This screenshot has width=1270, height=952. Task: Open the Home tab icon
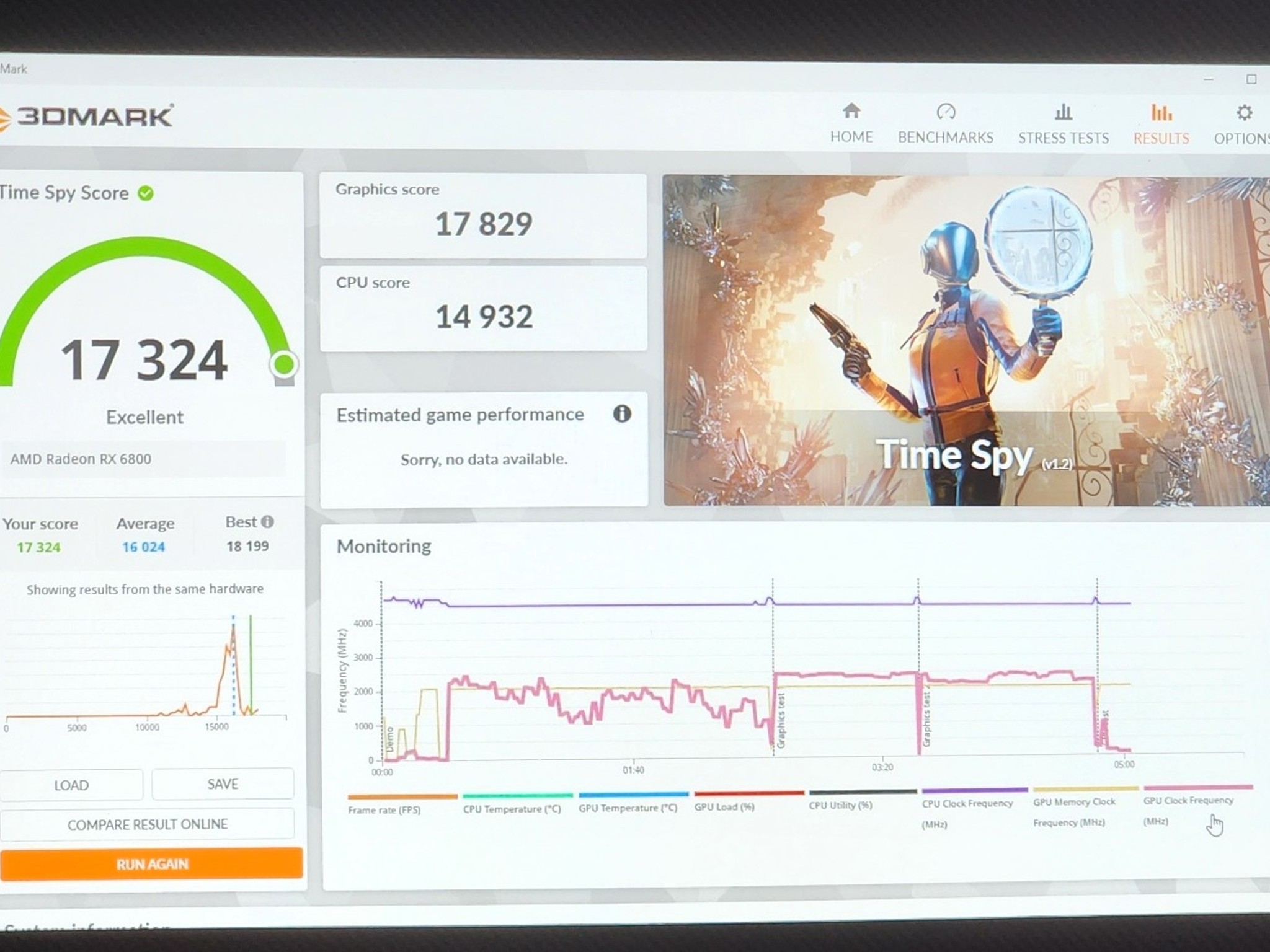[851, 111]
